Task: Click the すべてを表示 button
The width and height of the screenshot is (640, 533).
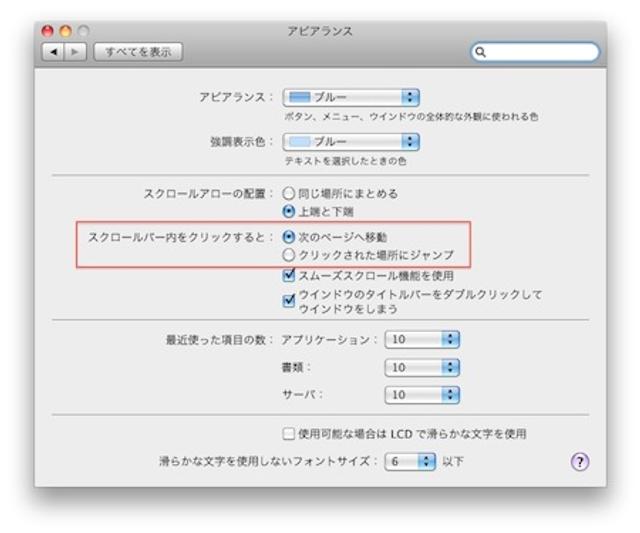Action: click(138, 51)
